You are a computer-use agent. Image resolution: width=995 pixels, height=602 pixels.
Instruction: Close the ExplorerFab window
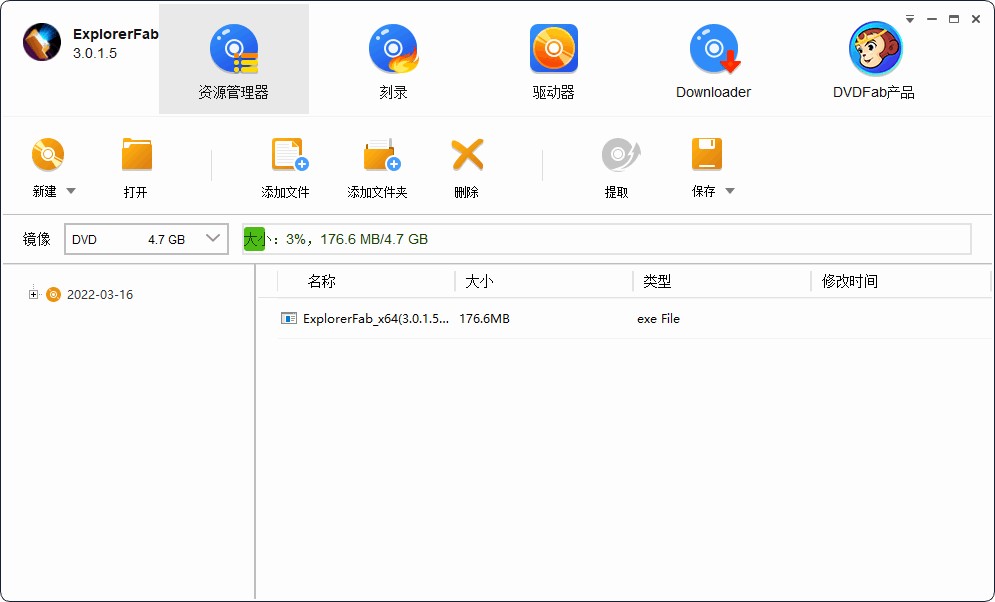[976, 20]
